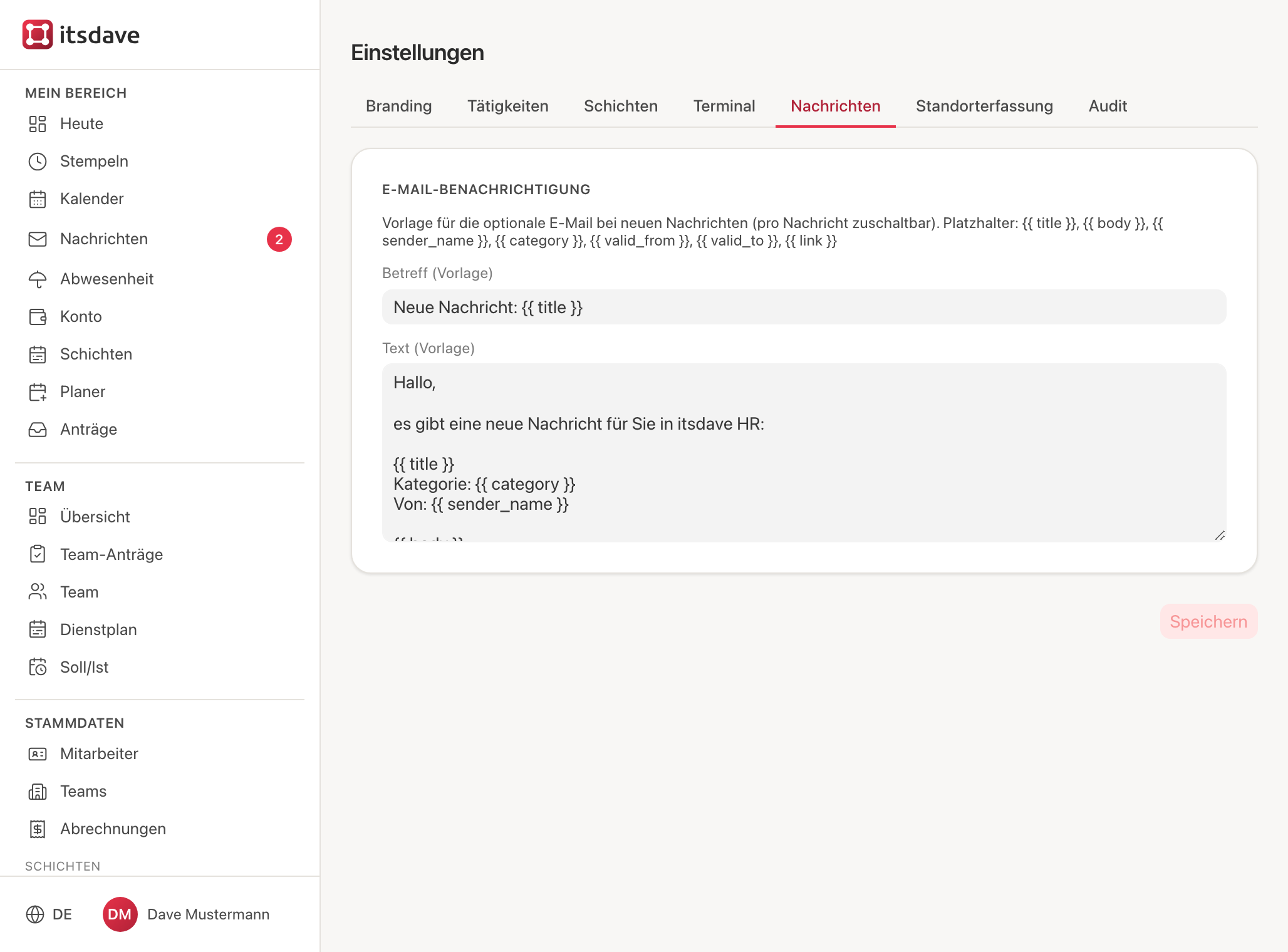The height and width of the screenshot is (952, 1288).
Task: Open the Kalender calendar icon
Action: (x=38, y=199)
